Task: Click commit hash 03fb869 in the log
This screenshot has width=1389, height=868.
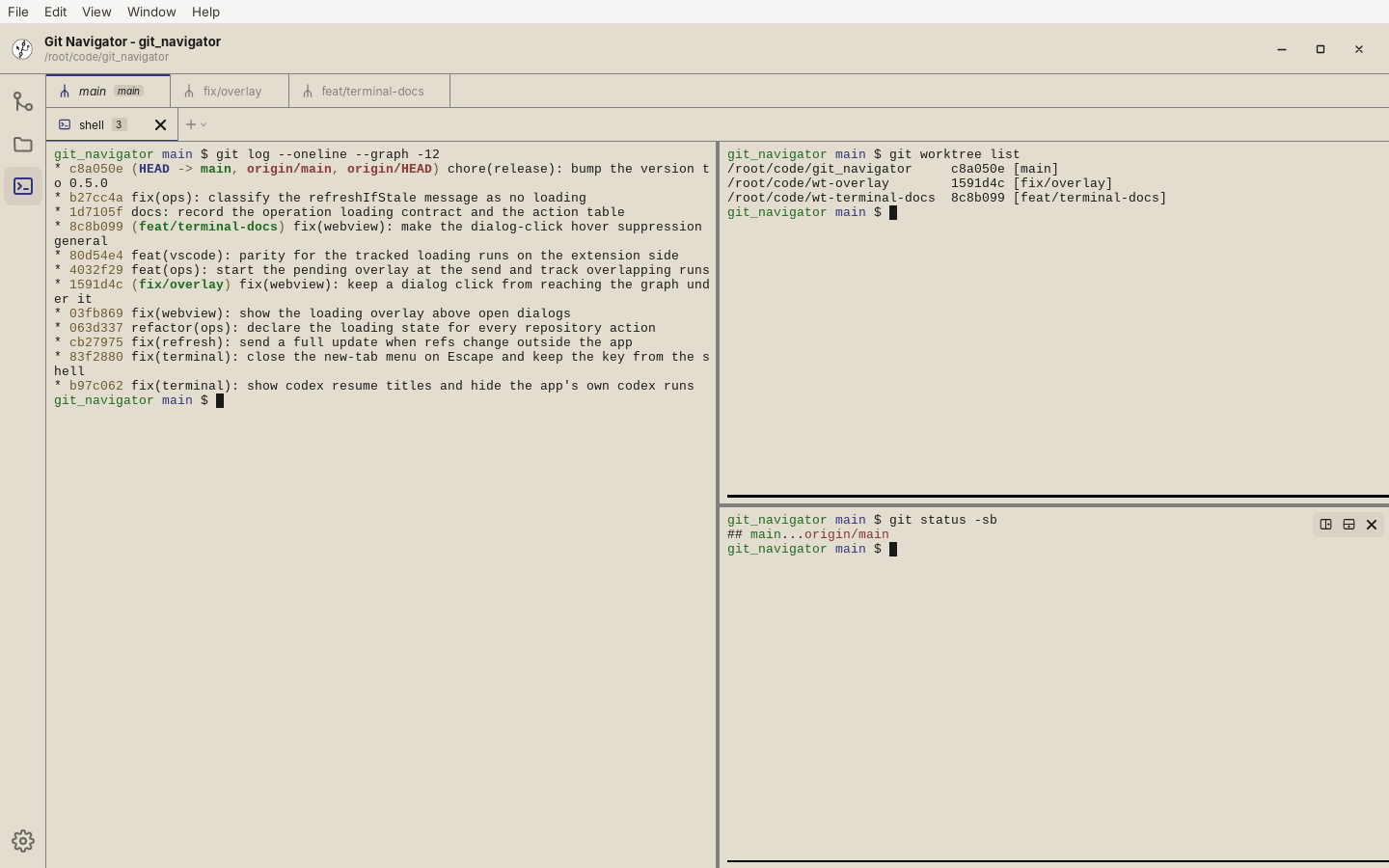Action: [96, 313]
